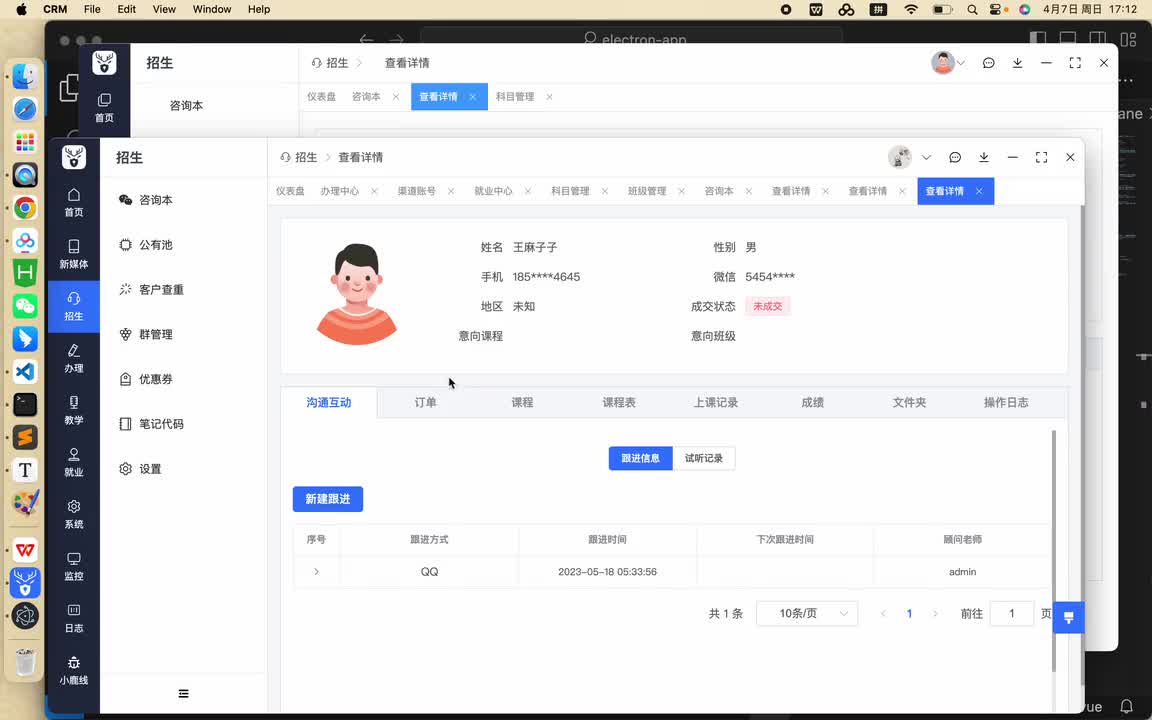The height and width of the screenshot is (720, 1152).
Task: Switch to 文件夹 tab
Action: tap(910, 403)
